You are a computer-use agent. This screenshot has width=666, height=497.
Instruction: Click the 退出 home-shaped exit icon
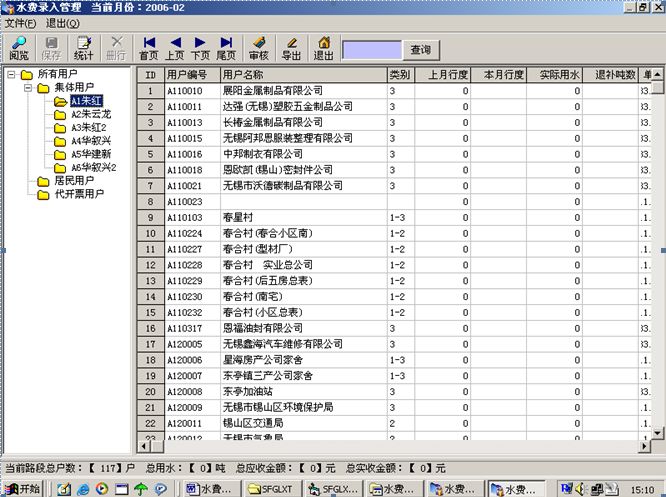324,48
